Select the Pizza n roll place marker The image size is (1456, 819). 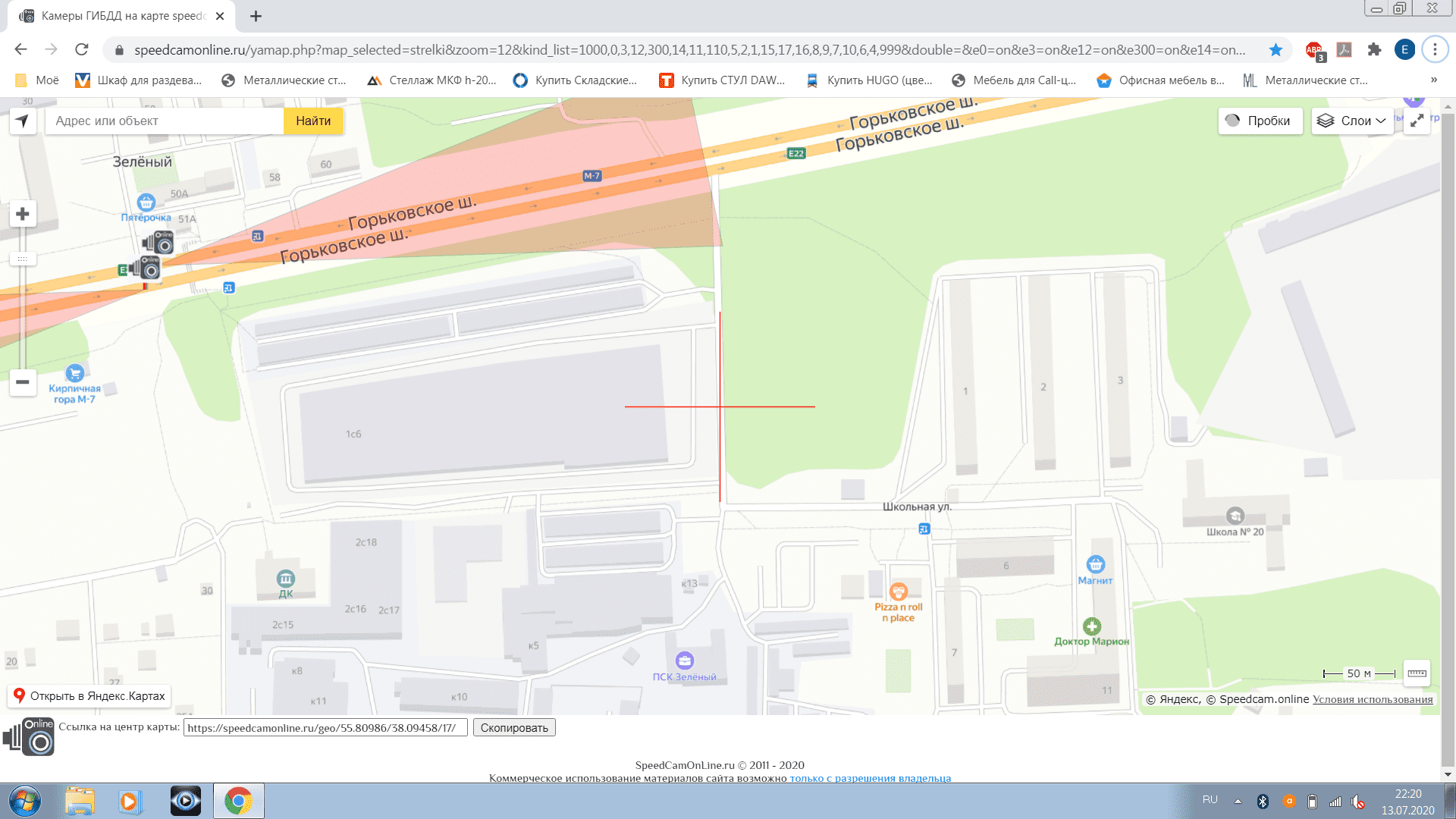[x=899, y=592]
